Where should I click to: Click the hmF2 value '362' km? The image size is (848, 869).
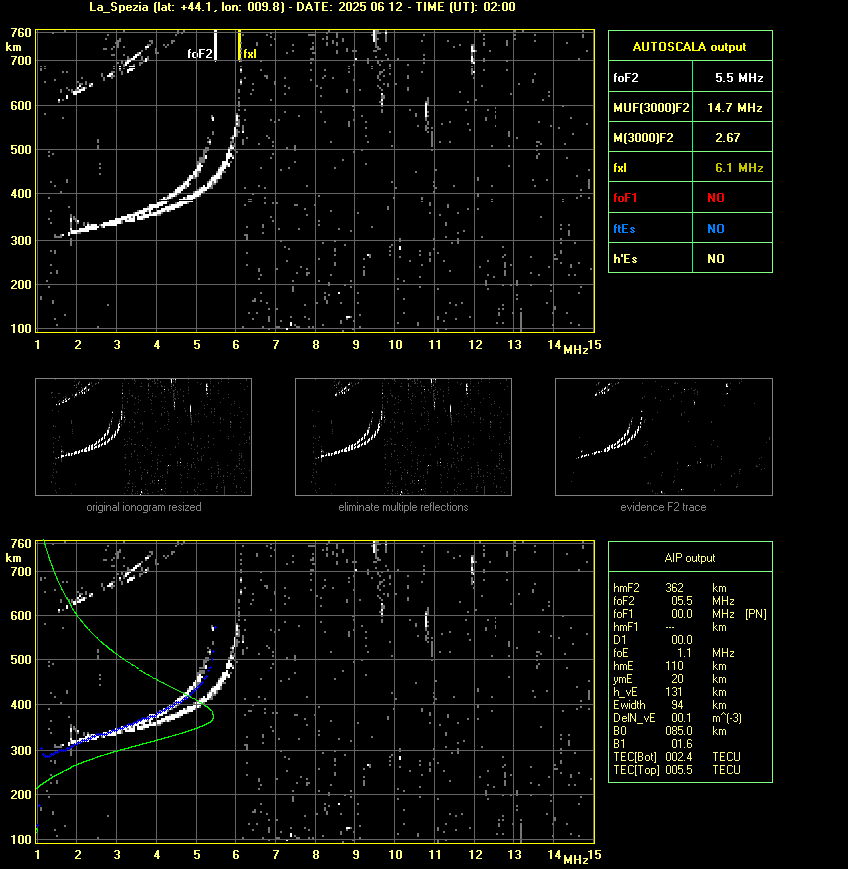pyautogui.click(x=674, y=587)
